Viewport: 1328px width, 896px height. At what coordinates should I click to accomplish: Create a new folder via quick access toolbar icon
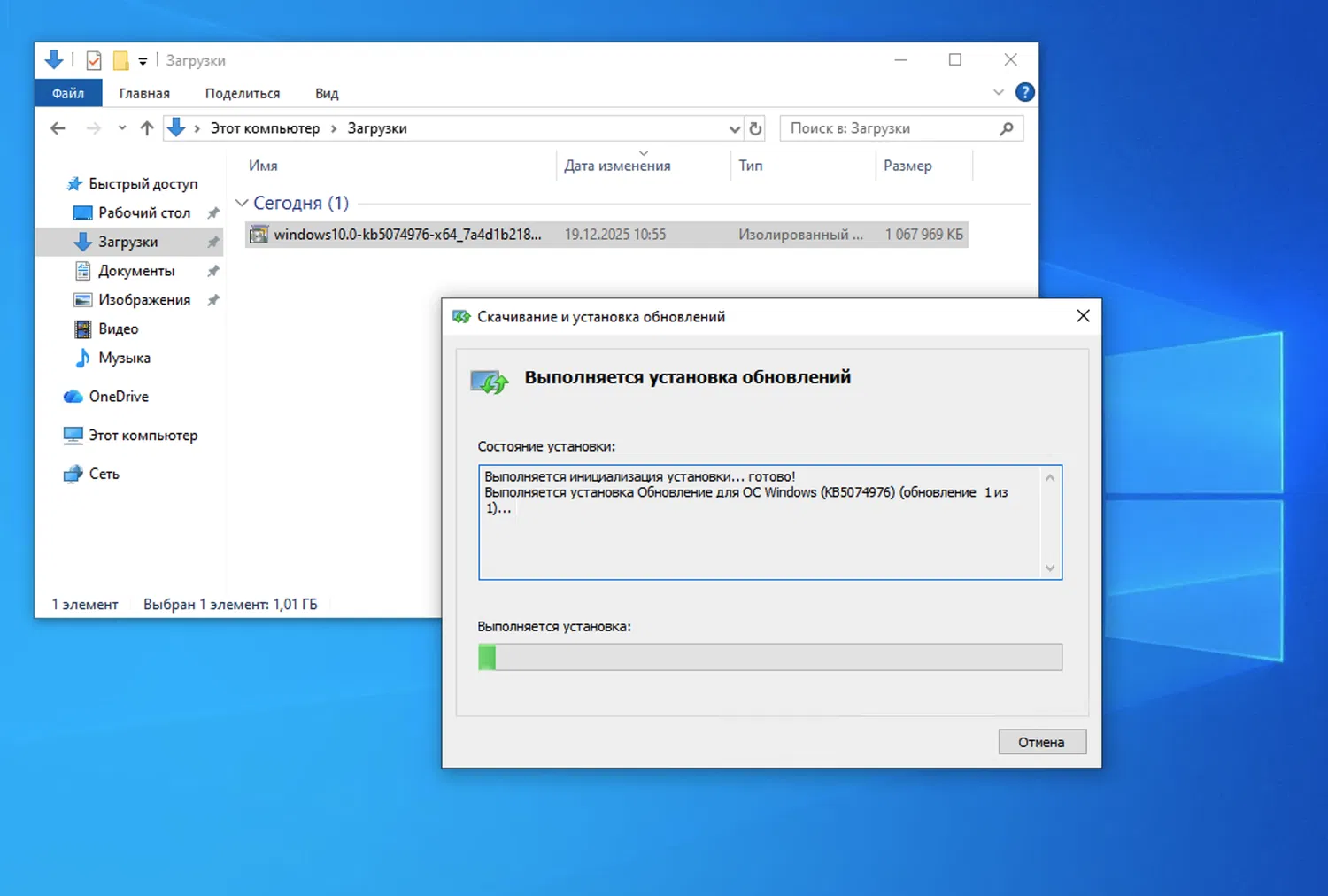[121, 60]
